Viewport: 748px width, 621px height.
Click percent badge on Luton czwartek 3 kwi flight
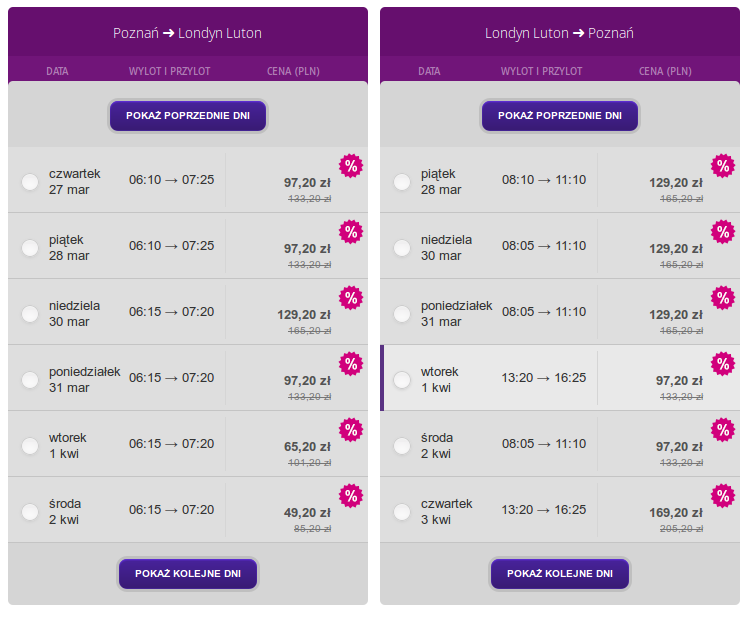pyautogui.click(x=723, y=496)
